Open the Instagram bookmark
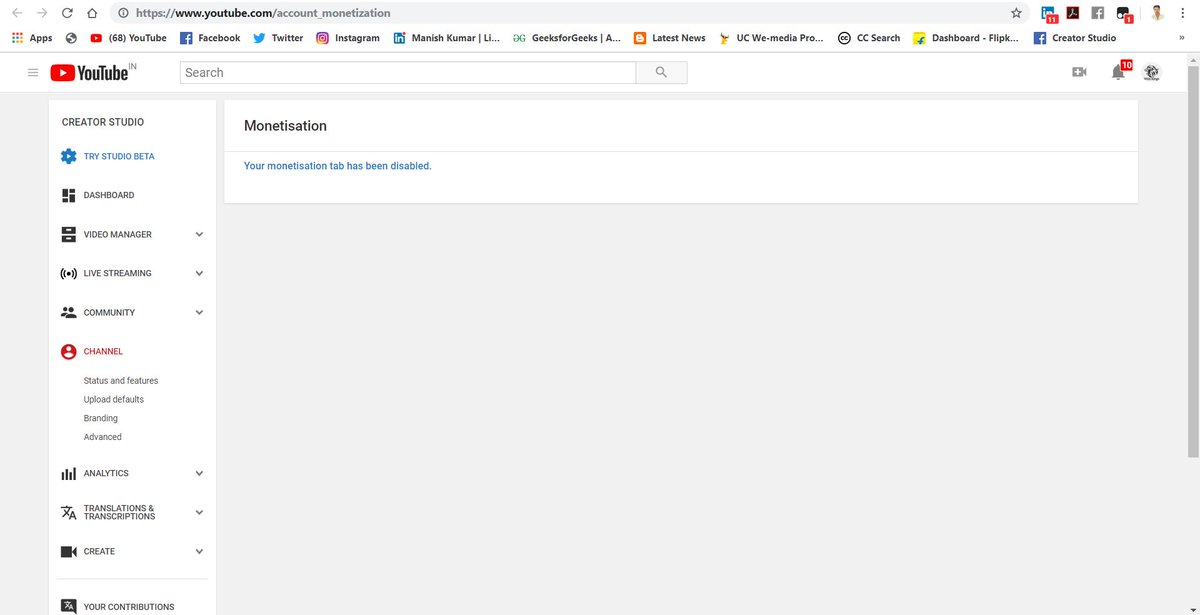This screenshot has width=1200, height=615. tap(348, 38)
